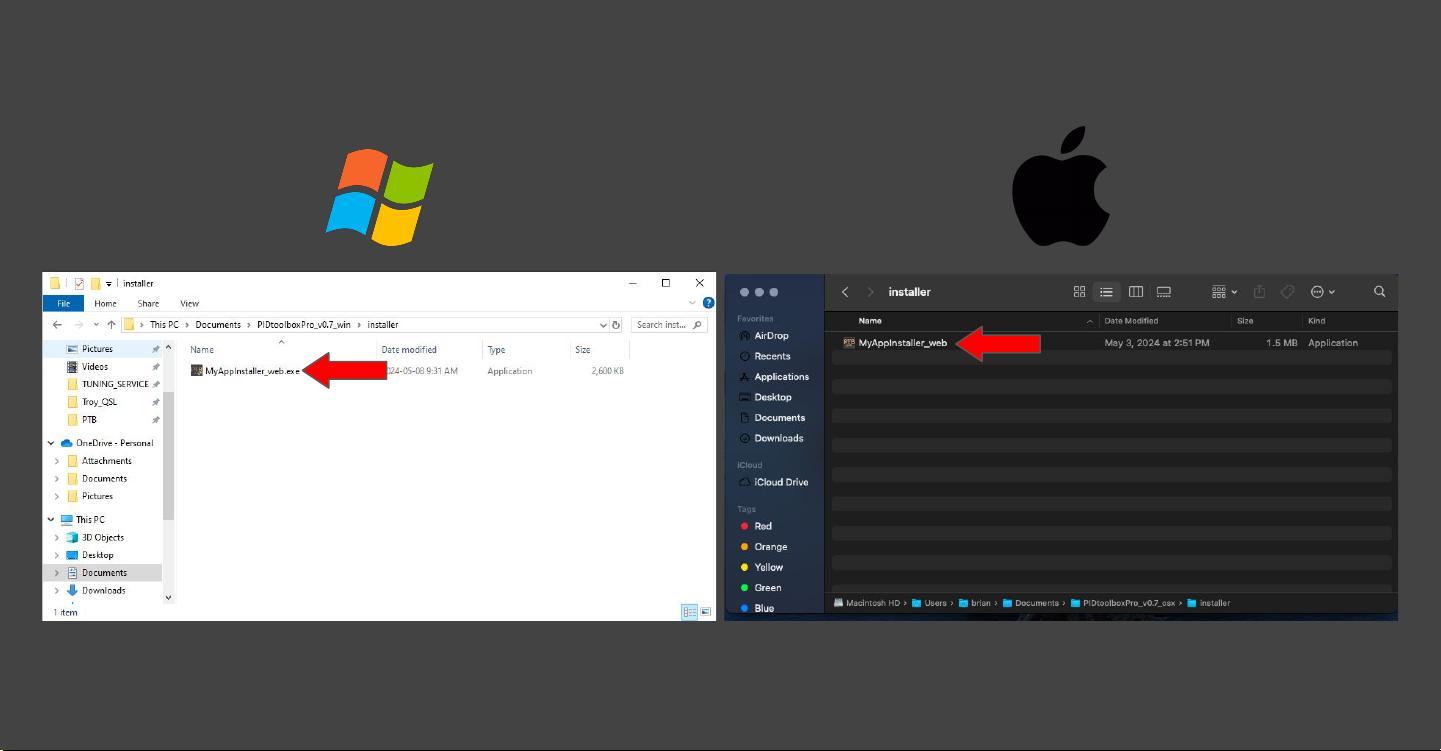Expand the more actions menu in Finder
Viewport: 1441px width, 751px height.
pos(1322,291)
